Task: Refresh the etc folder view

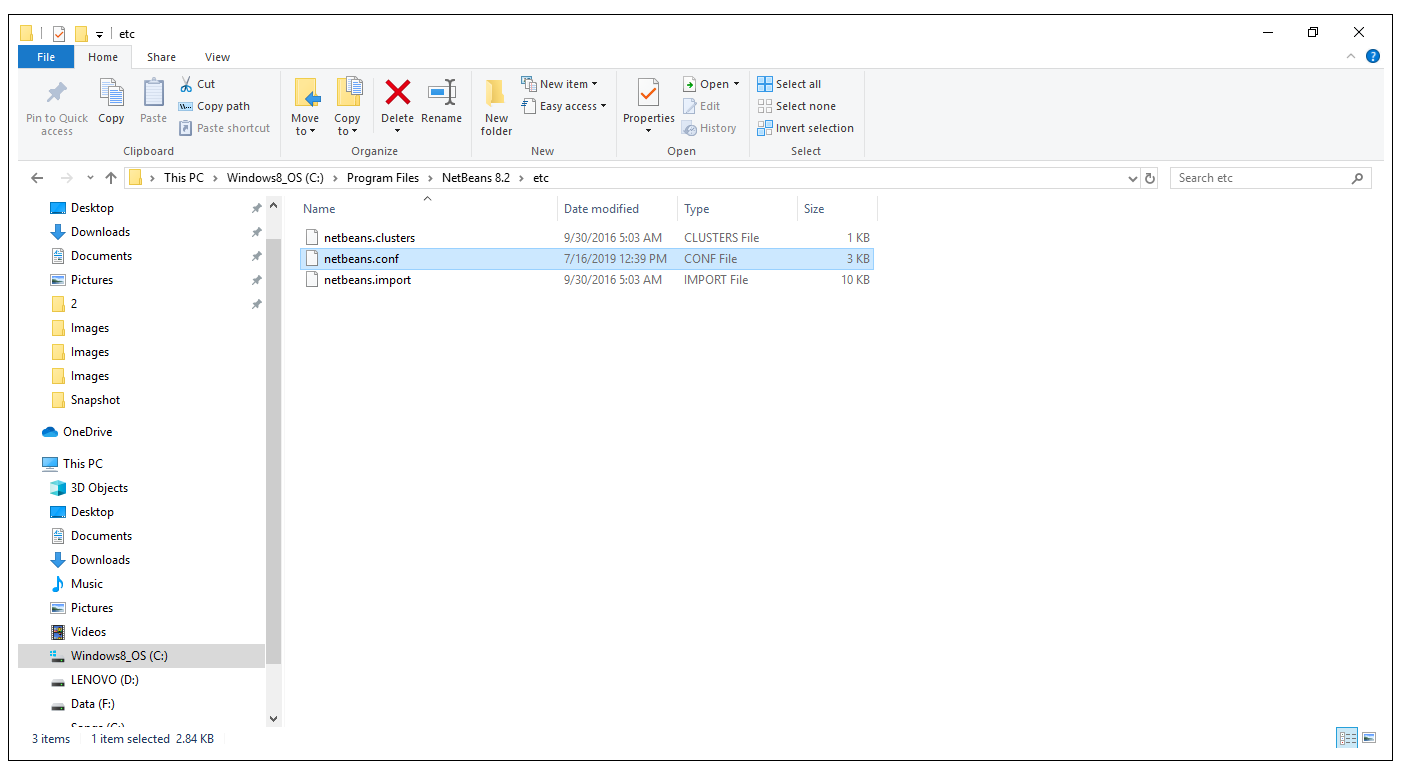Action: (1150, 178)
